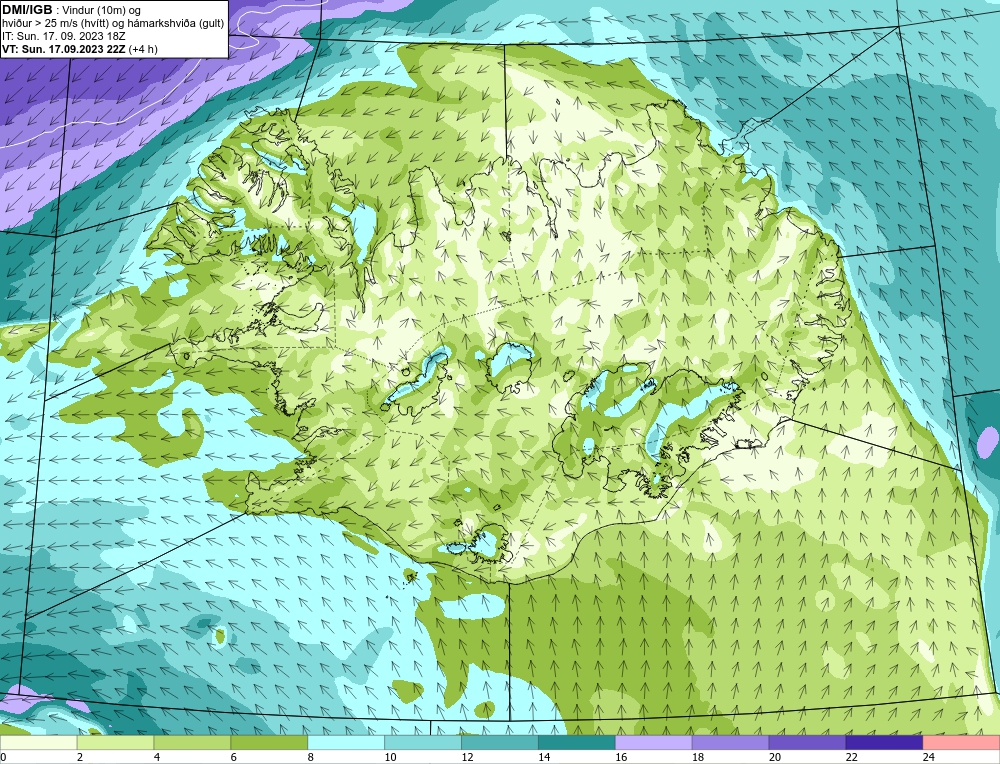Pick the violet 18–20 m/s legend swatch
The height and width of the screenshot is (764, 1000).
pyautogui.click(x=730, y=743)
